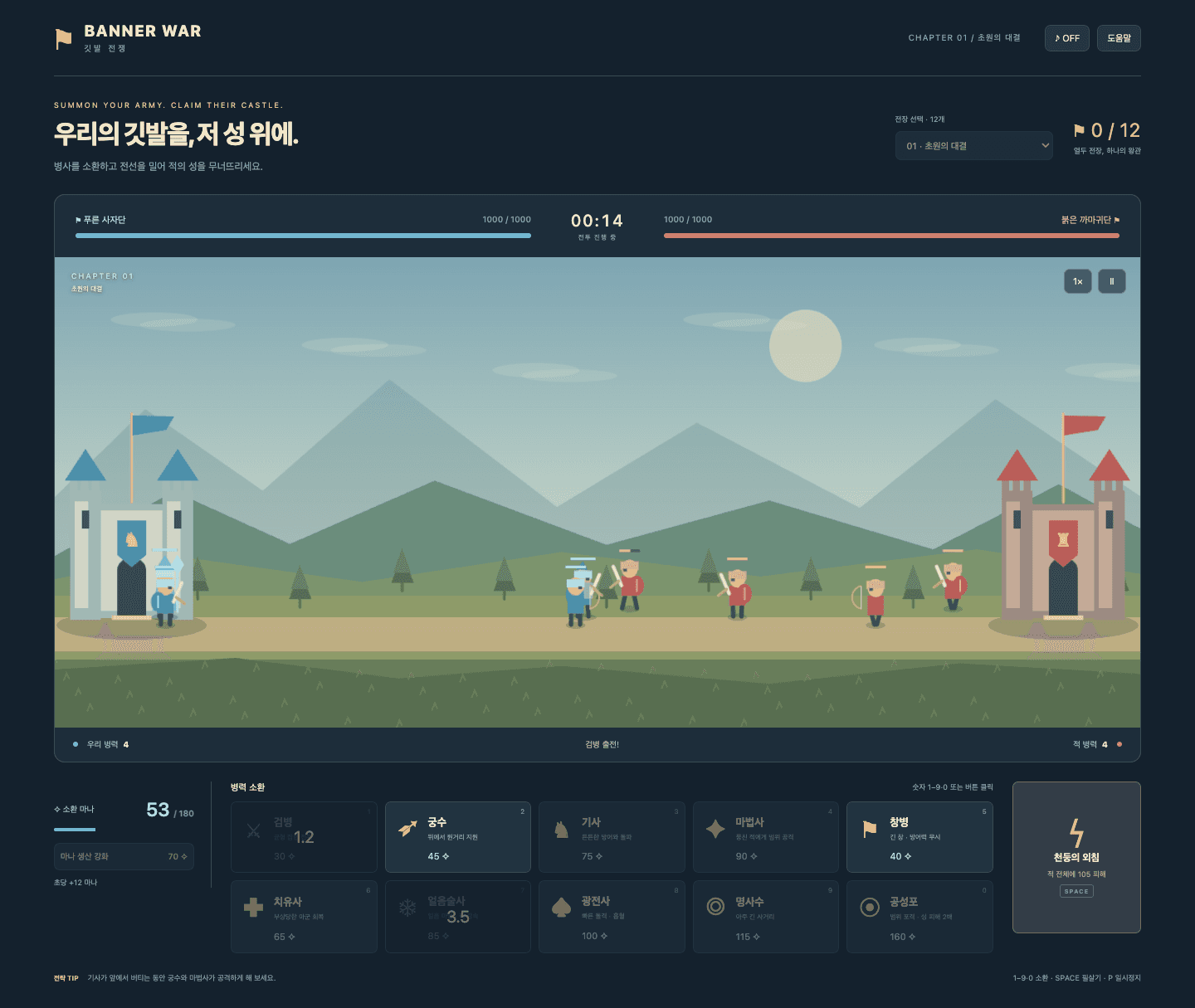1195x1008 pixels.
Task: Open the 도움말 help button
Action: pos(1119,38)
